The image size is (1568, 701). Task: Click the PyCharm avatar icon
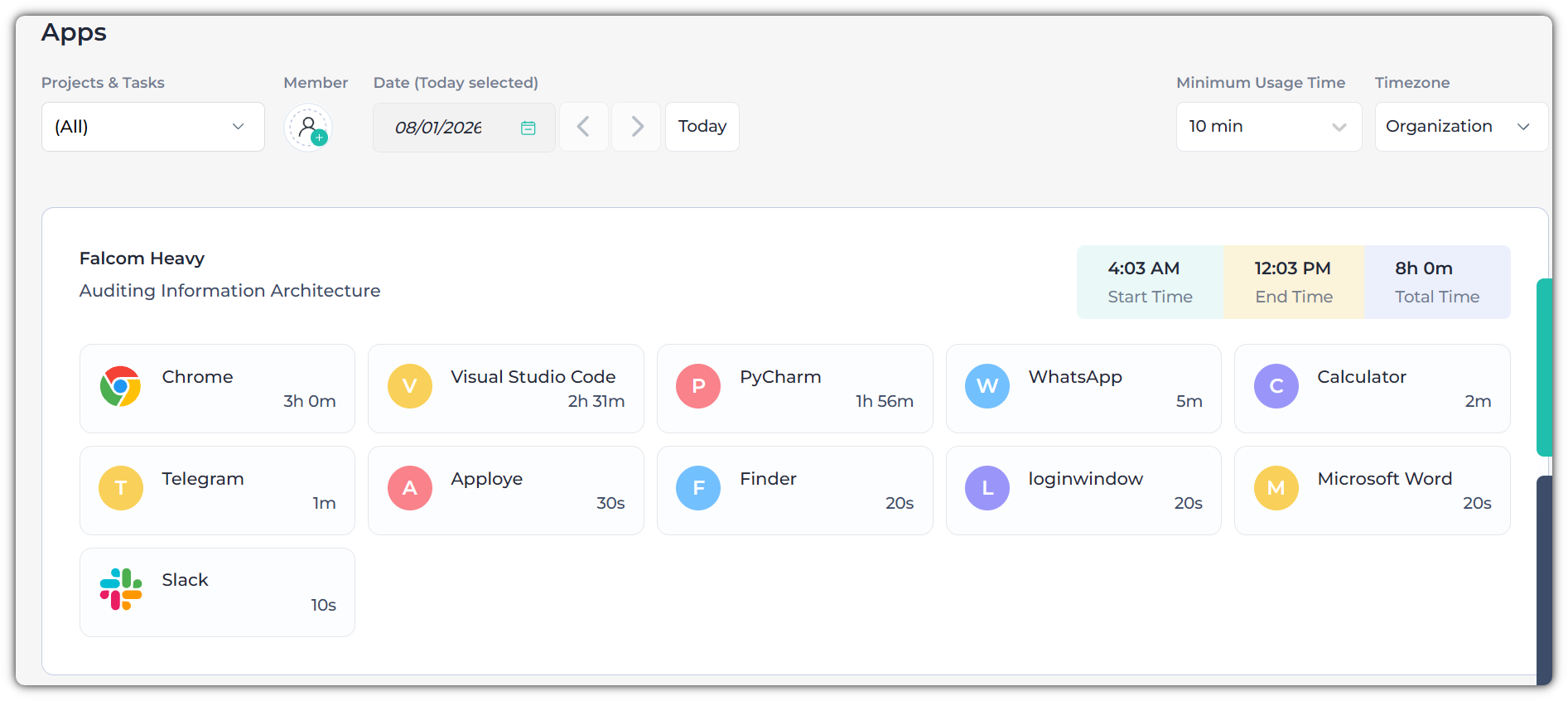click(698, 386)
